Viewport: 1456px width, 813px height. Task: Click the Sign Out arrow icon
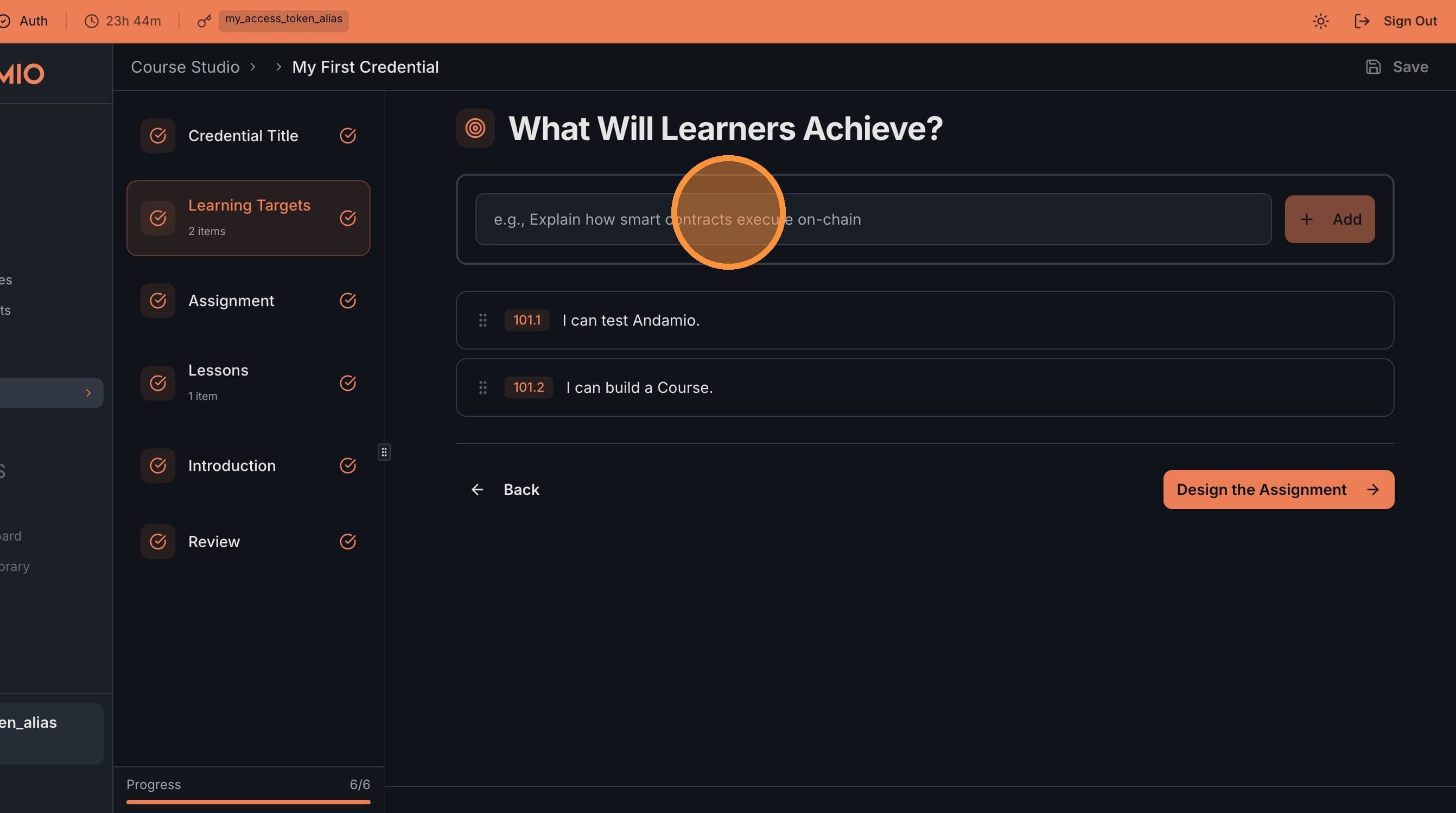pos(1362,22)
